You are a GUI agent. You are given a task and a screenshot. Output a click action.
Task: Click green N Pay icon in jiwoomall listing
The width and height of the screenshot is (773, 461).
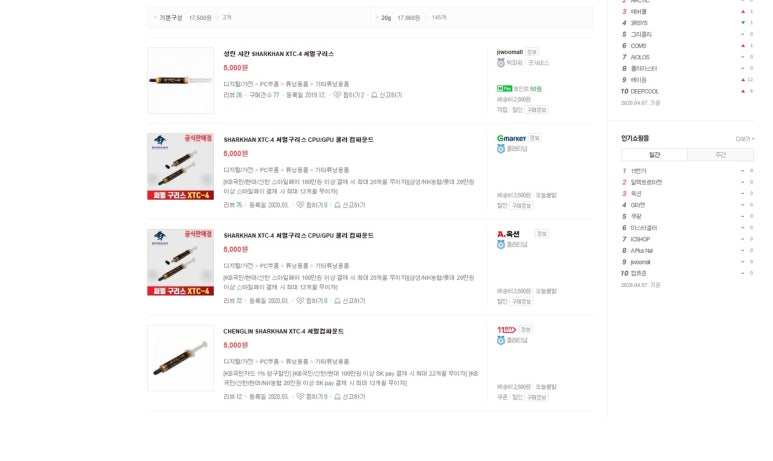pos(504,89)
